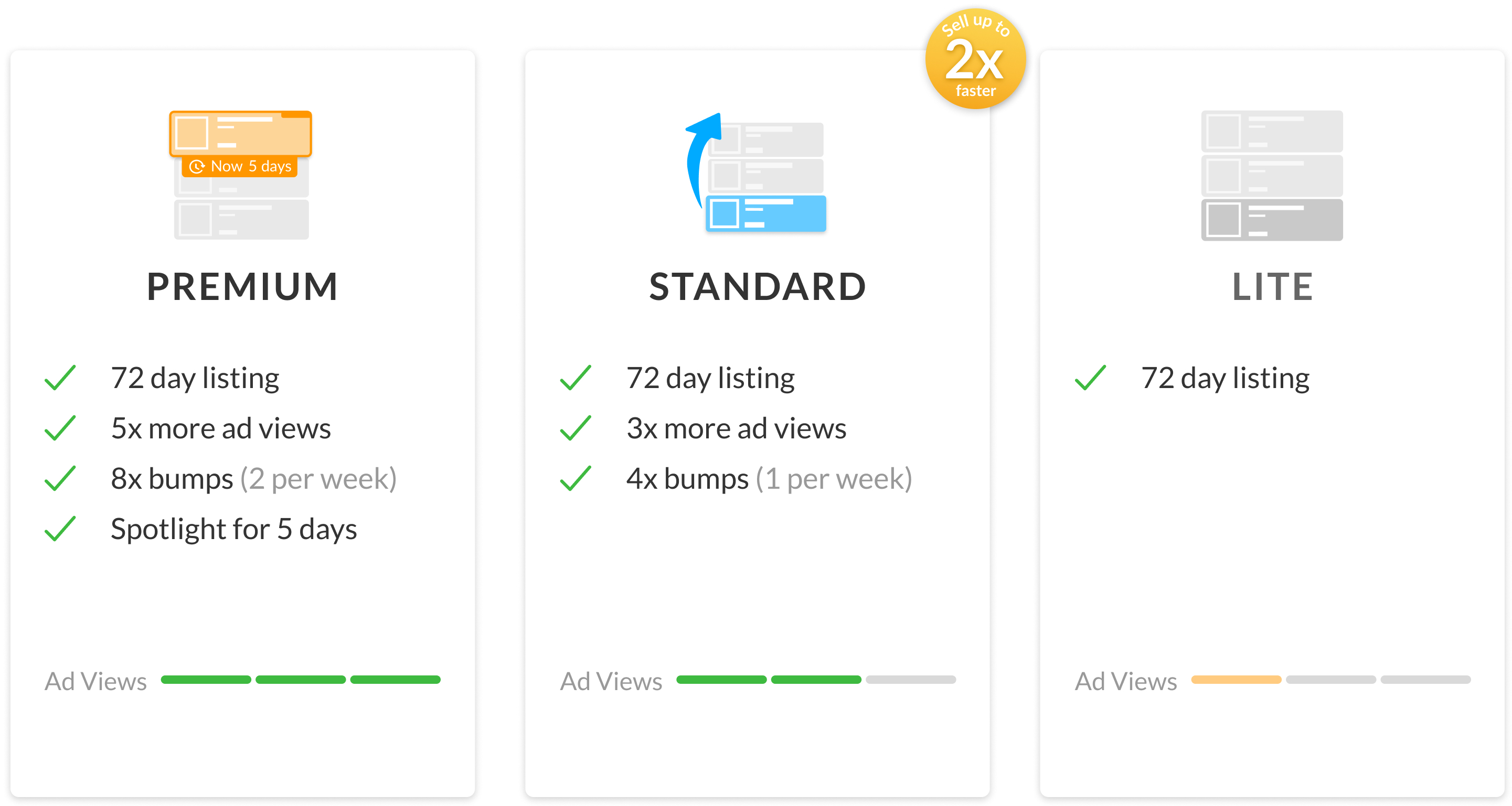Click the Standard Ad Views progress bar
The image size is (1512, 806).
click(816, 679)
